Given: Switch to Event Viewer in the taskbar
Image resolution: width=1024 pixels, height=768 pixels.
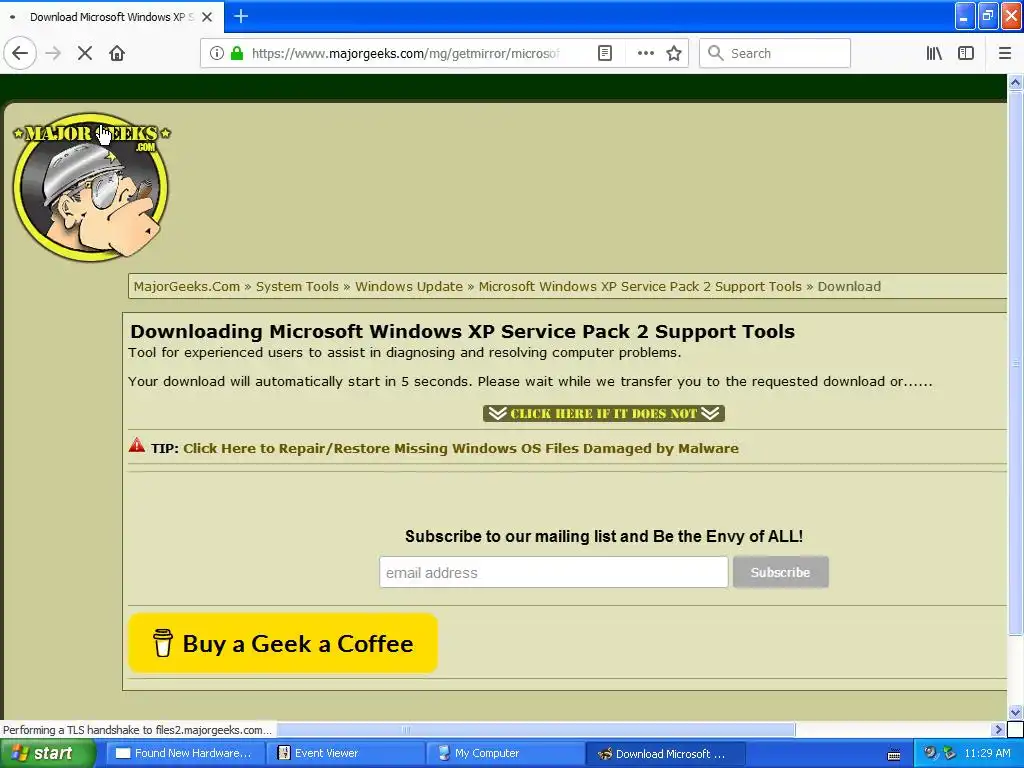Looking at the screenshot, I should point(345,754).
